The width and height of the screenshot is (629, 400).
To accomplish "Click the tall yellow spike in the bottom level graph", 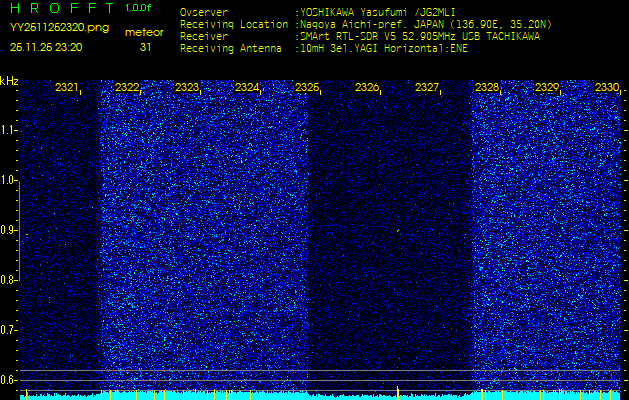I will tap(398, 392).
